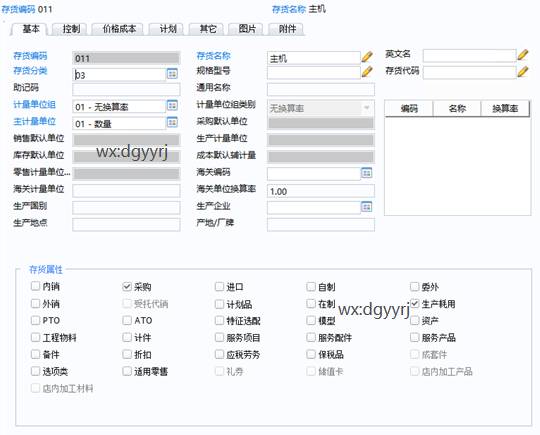Open lookup icon for 存货分类 field
Screen dimensions: 540x435
tap(172, 74)
